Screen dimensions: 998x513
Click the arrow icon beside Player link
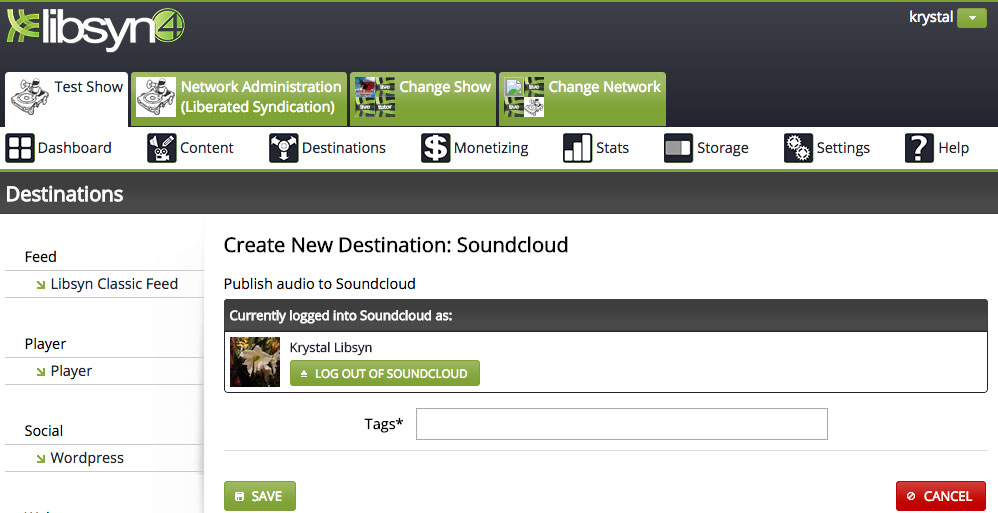click(x=41, y=372)
